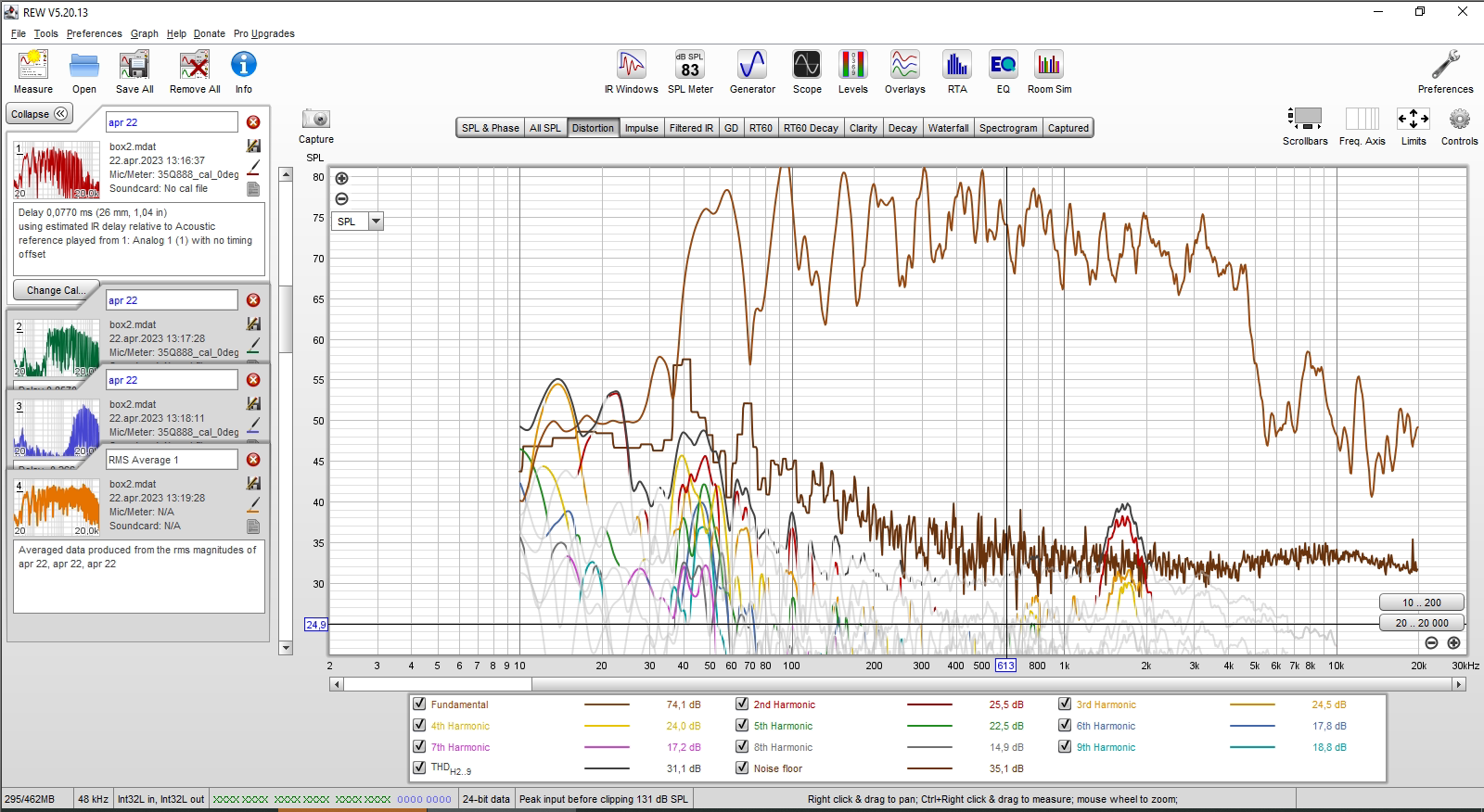Zoom out vertical axis minus icon
The image size is (1484, 812).
point(341,198)
